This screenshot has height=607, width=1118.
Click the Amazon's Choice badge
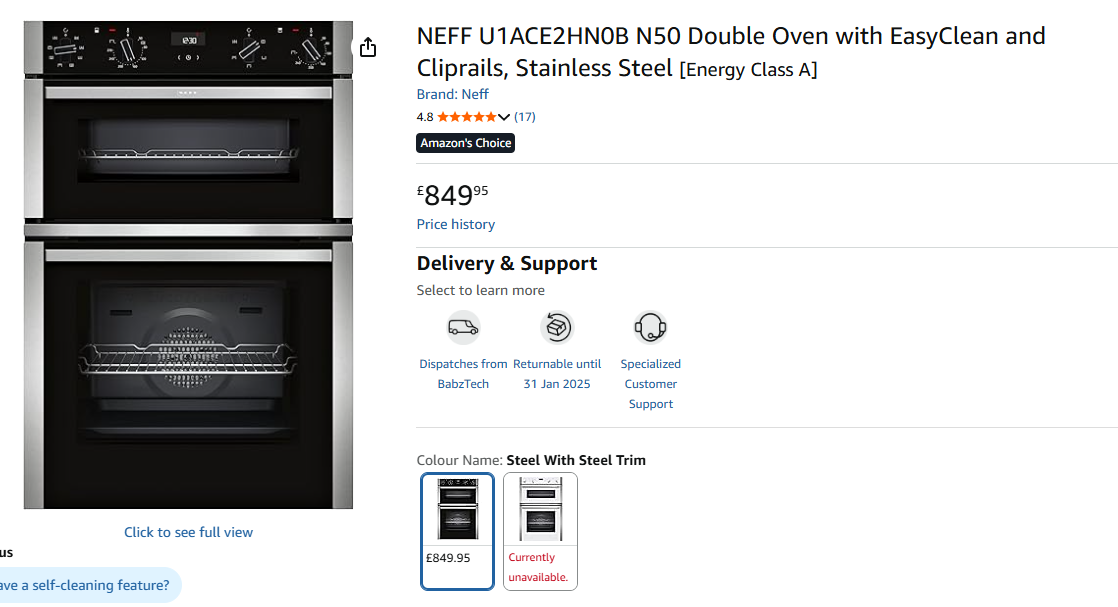(x=465, y=143)
